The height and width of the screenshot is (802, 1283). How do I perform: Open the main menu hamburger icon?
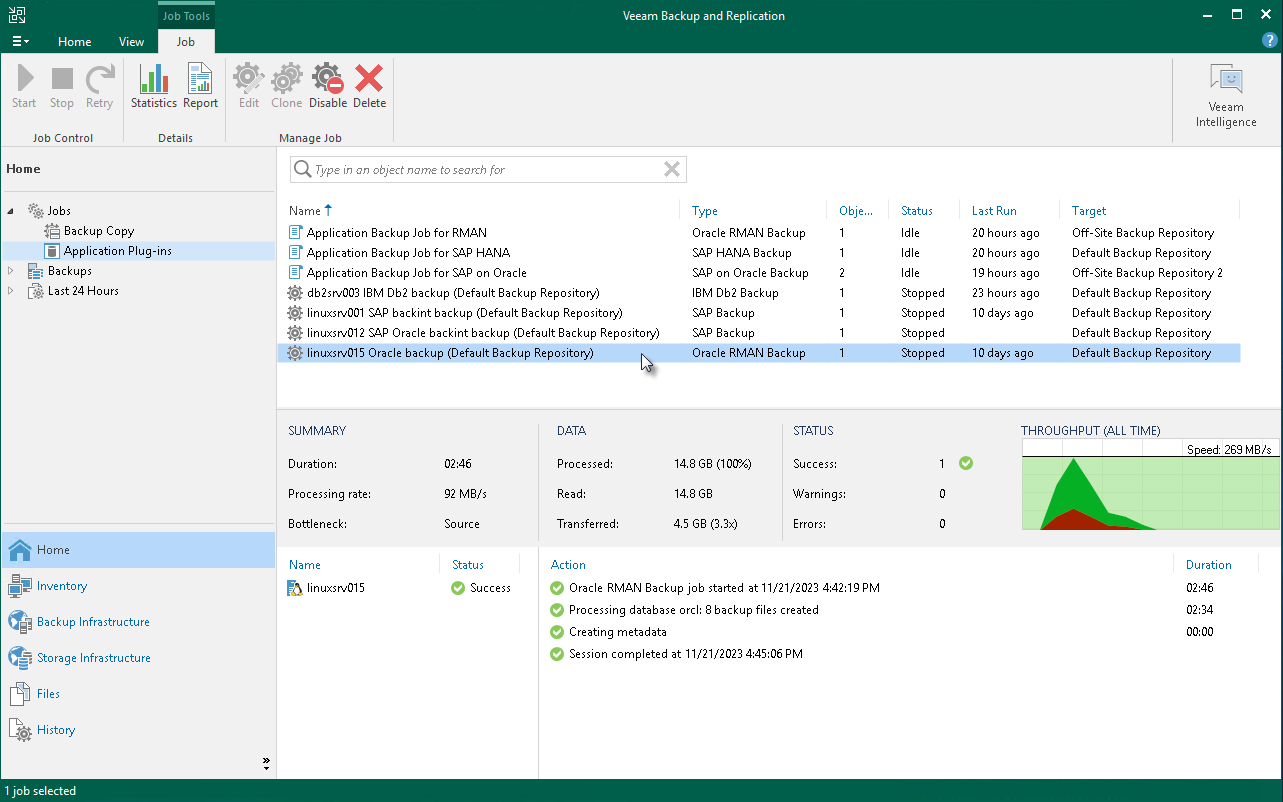click(20, 41)
